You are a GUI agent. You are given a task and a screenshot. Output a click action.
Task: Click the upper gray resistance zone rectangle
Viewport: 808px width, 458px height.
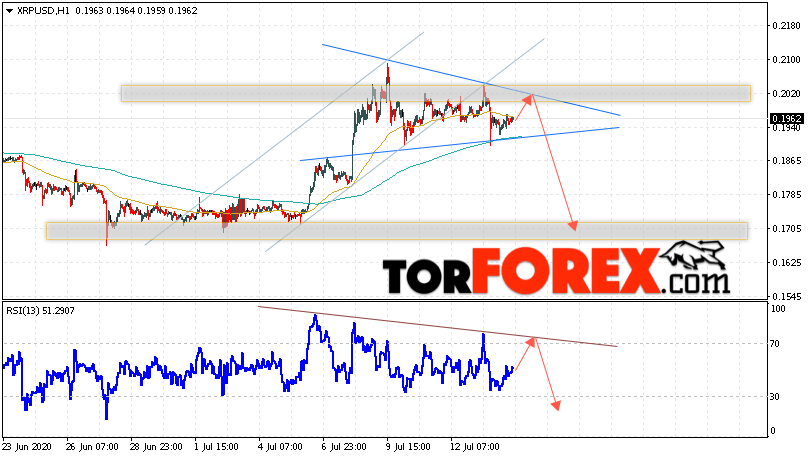pyautogui.click(x=436, y=93)
